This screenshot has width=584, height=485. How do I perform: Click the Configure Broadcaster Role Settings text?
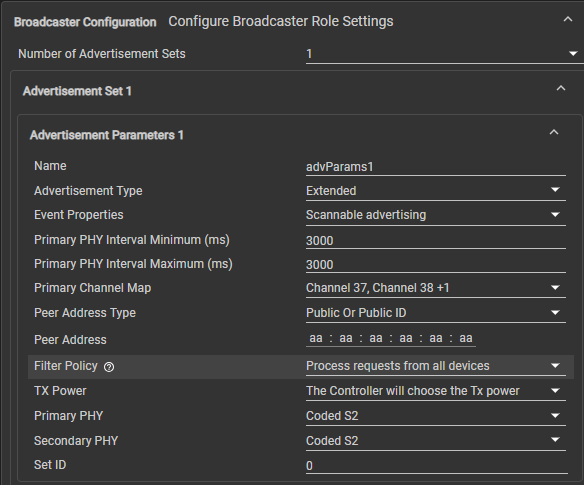pos(281,21)
